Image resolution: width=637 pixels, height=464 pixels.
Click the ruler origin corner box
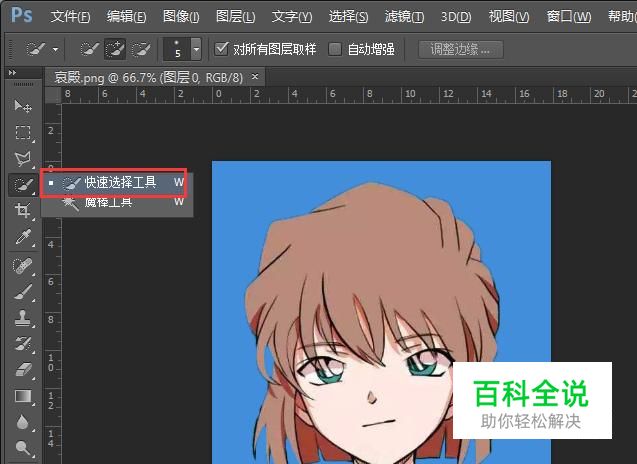tap(53, 95)
